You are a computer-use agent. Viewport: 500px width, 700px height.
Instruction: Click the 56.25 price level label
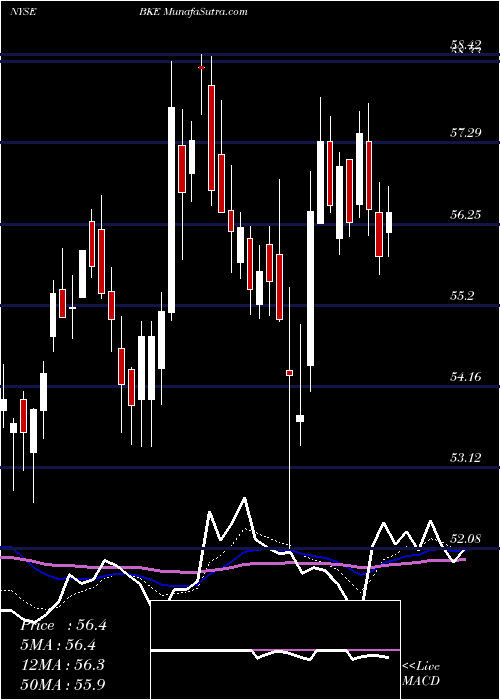(466, 215)
